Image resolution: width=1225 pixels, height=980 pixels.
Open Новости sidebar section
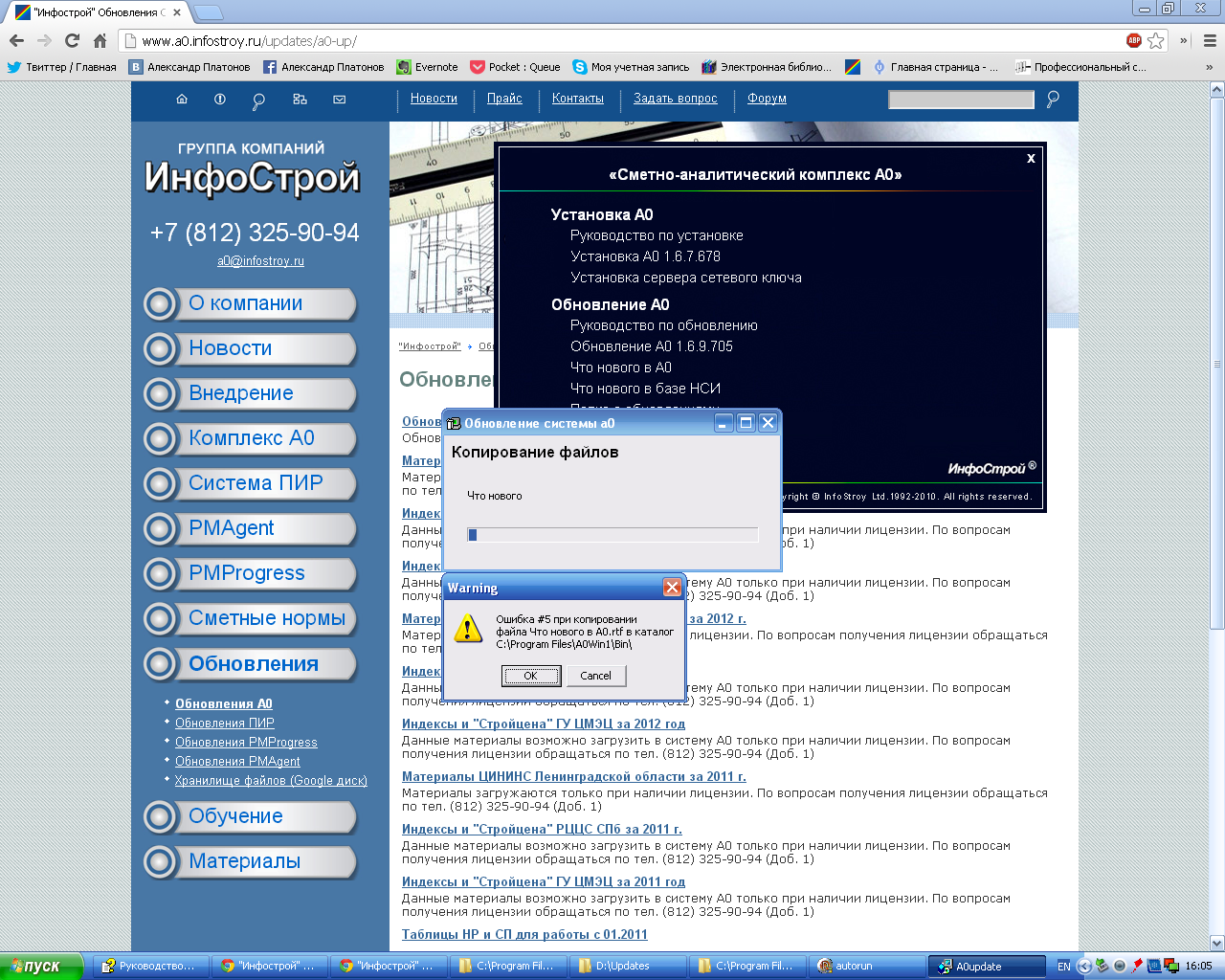click(251, 348)
